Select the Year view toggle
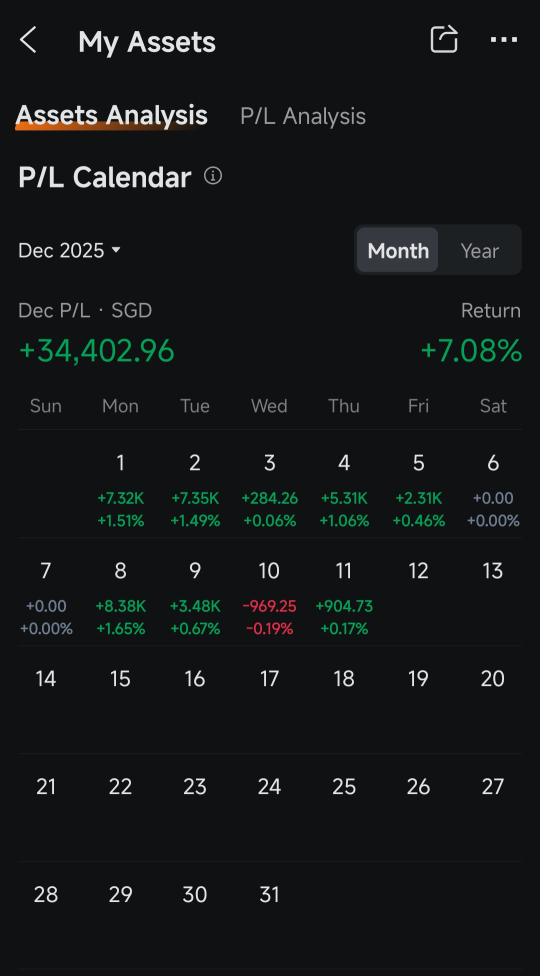The width and height of the screenshot is (540, 976). pyautogui.click(x=480, y=250)
